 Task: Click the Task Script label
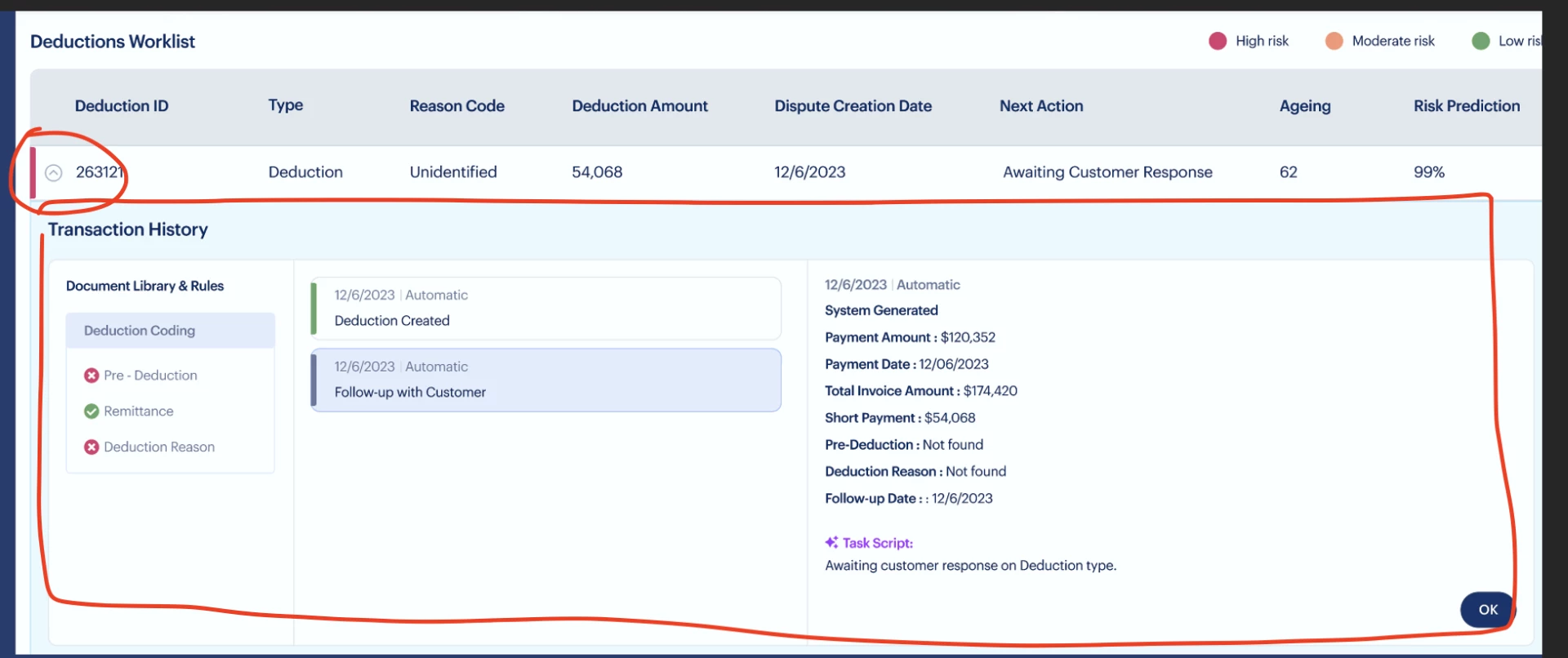[x=878, y=543]
